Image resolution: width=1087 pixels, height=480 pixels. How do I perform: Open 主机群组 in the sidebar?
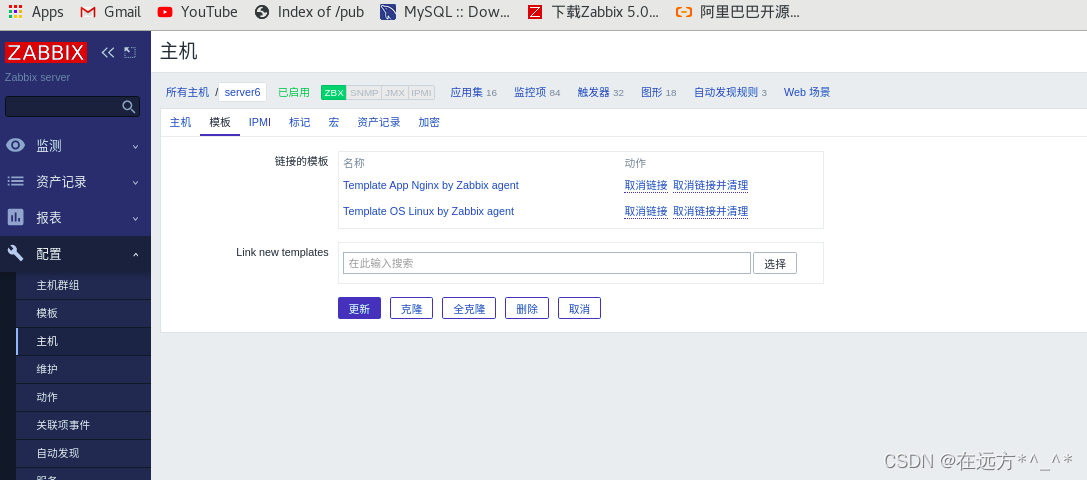click(x=58, y=285)
